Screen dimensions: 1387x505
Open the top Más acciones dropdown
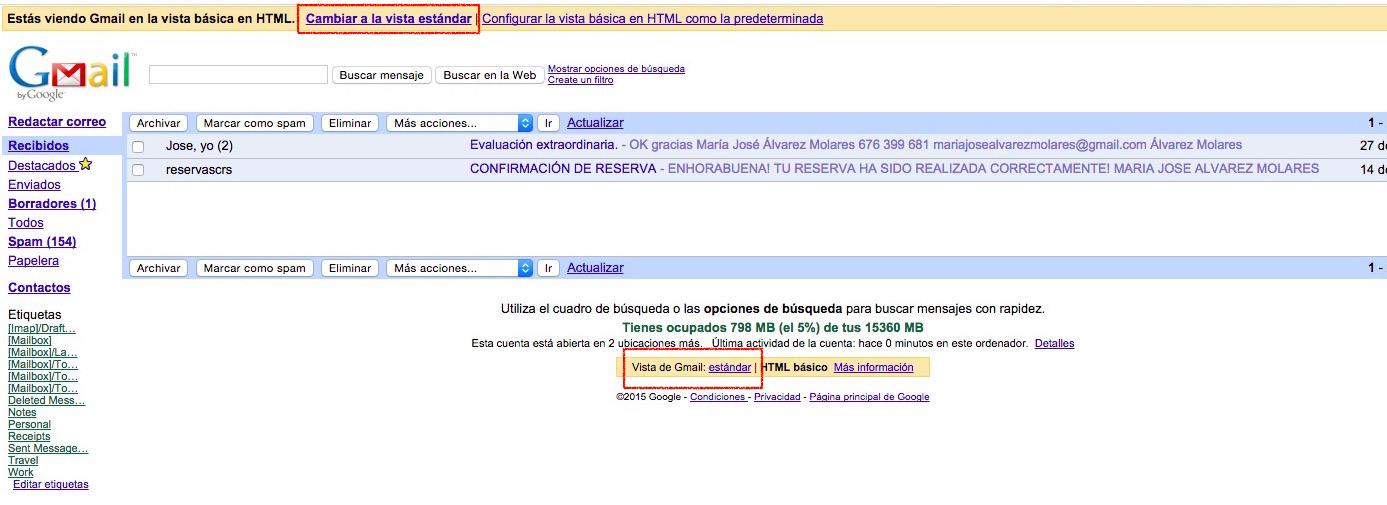[x=459, y=123]
